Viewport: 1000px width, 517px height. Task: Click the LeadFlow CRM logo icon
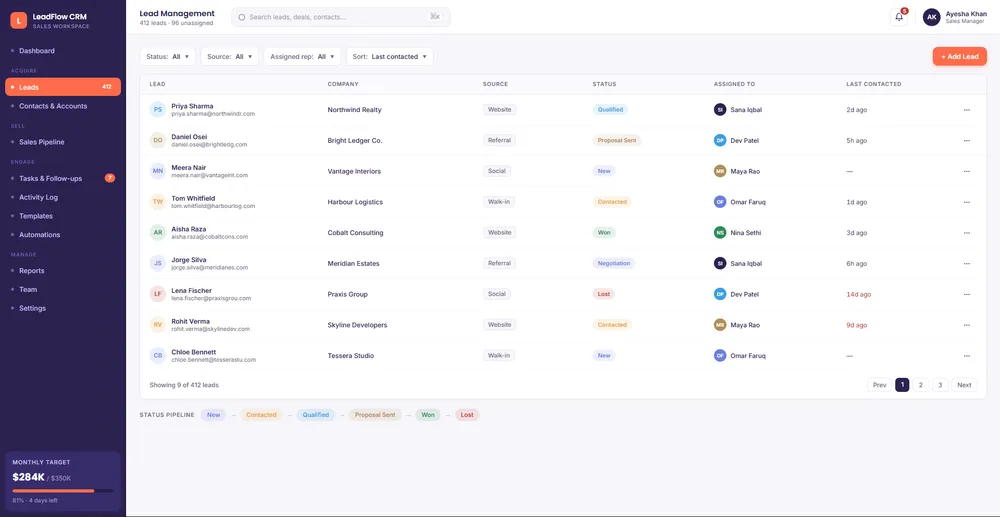pos(18,20)
